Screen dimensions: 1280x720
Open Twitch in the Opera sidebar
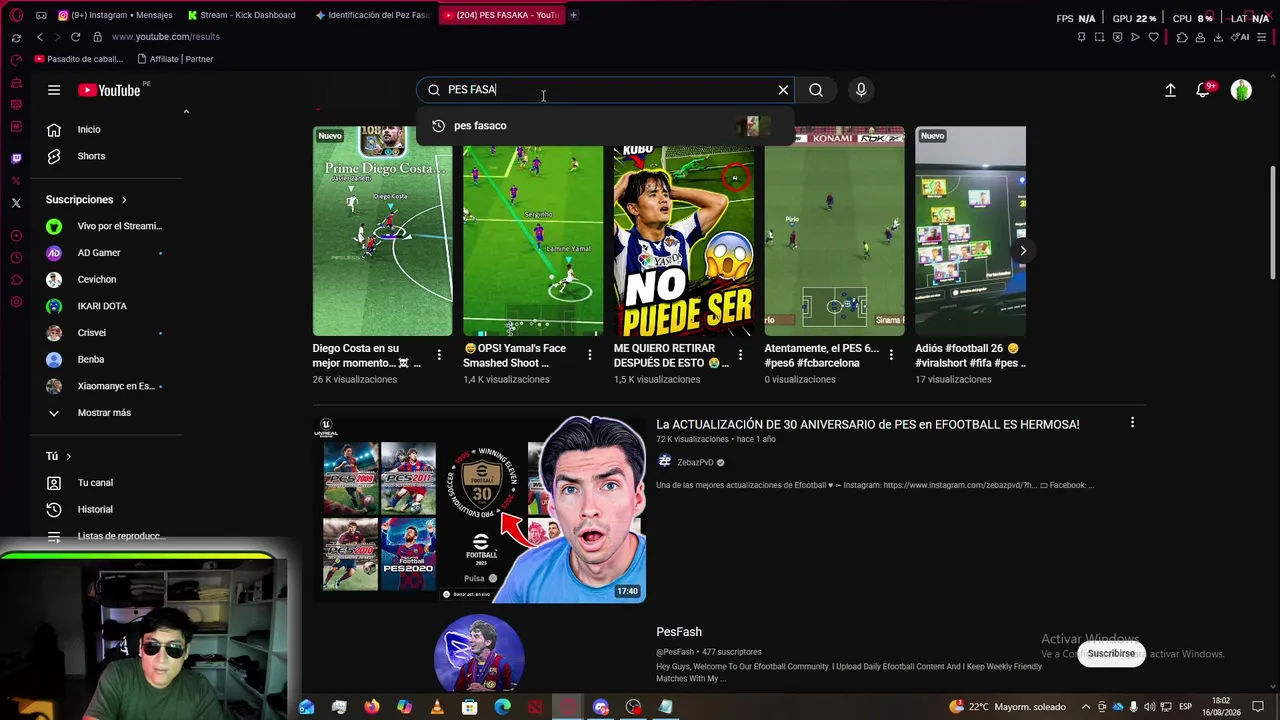(16, 158)
